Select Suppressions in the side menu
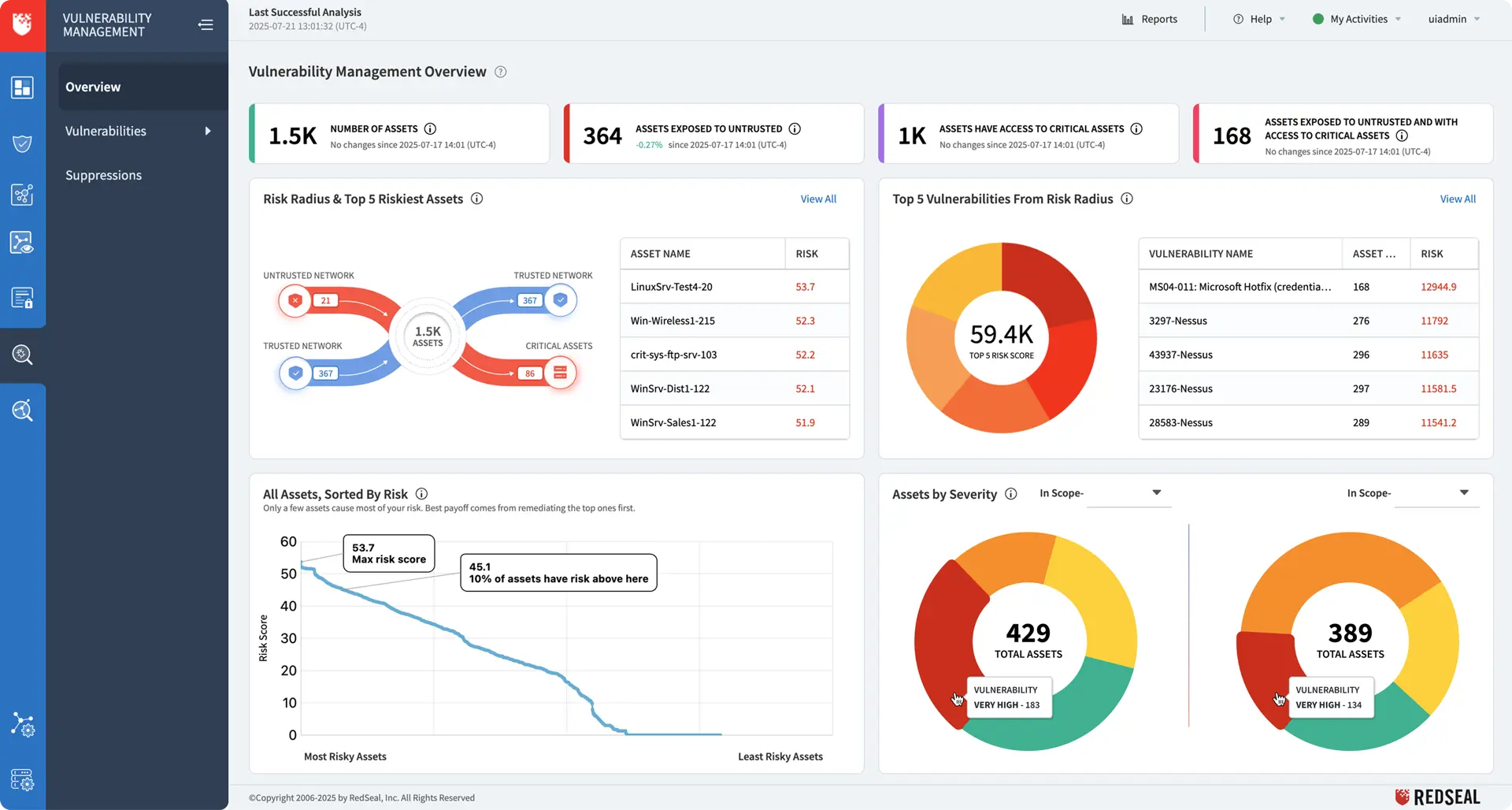 click(x=103, y=175)
